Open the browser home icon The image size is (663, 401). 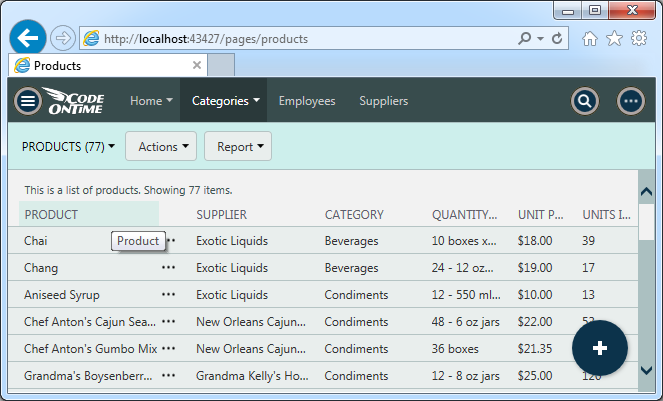coord(591,39)
